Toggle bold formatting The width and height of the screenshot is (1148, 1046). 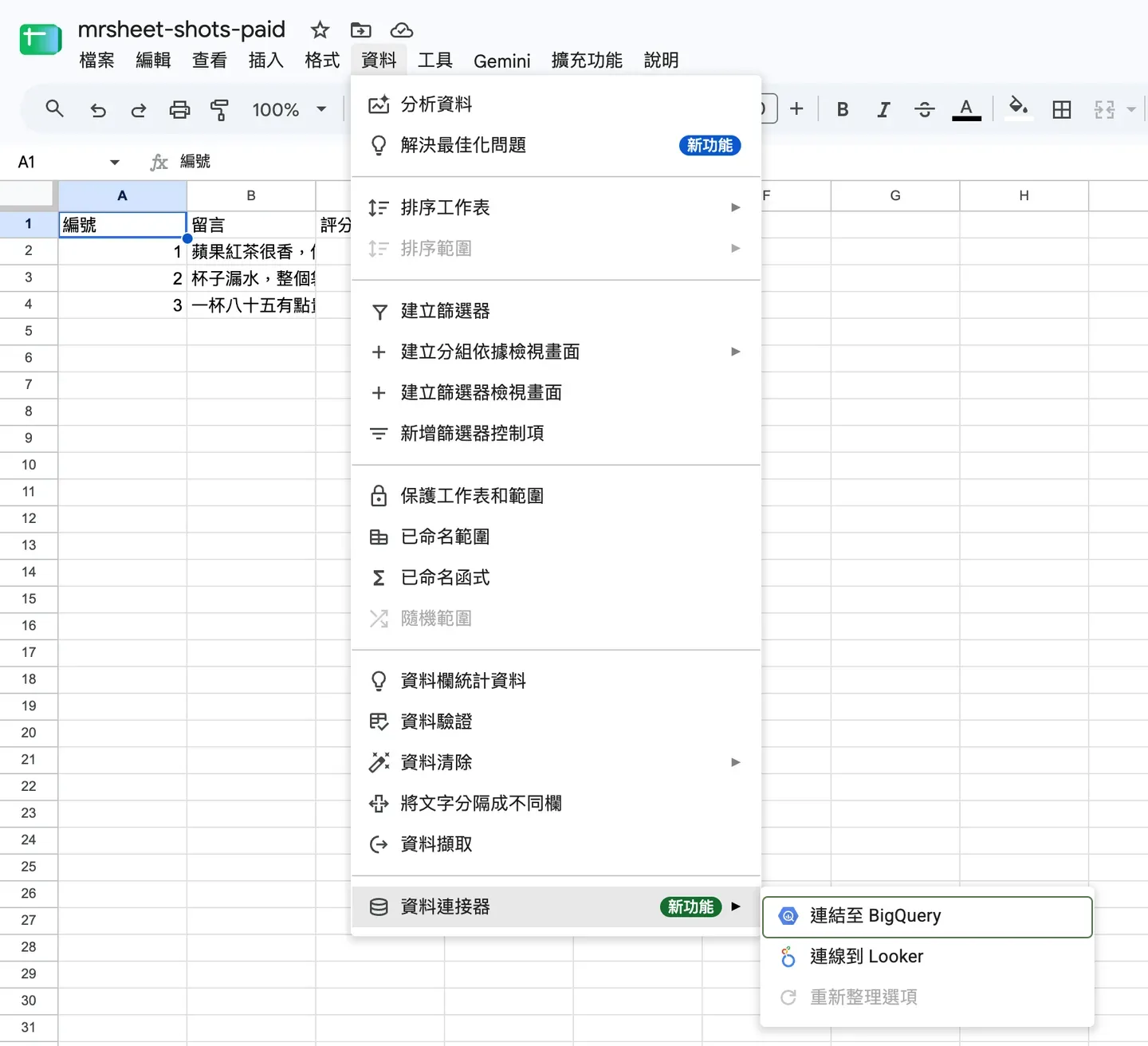tap(843, 109)
